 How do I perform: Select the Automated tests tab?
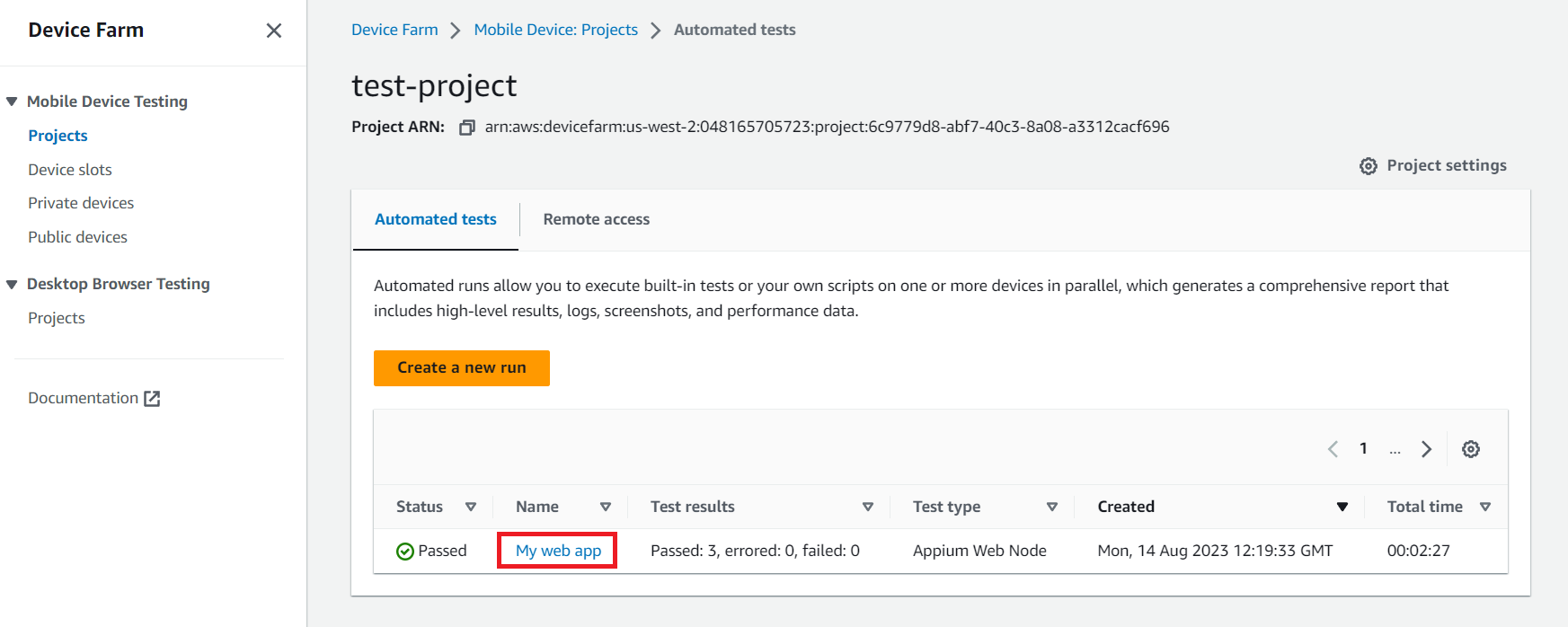coord(435,219)
